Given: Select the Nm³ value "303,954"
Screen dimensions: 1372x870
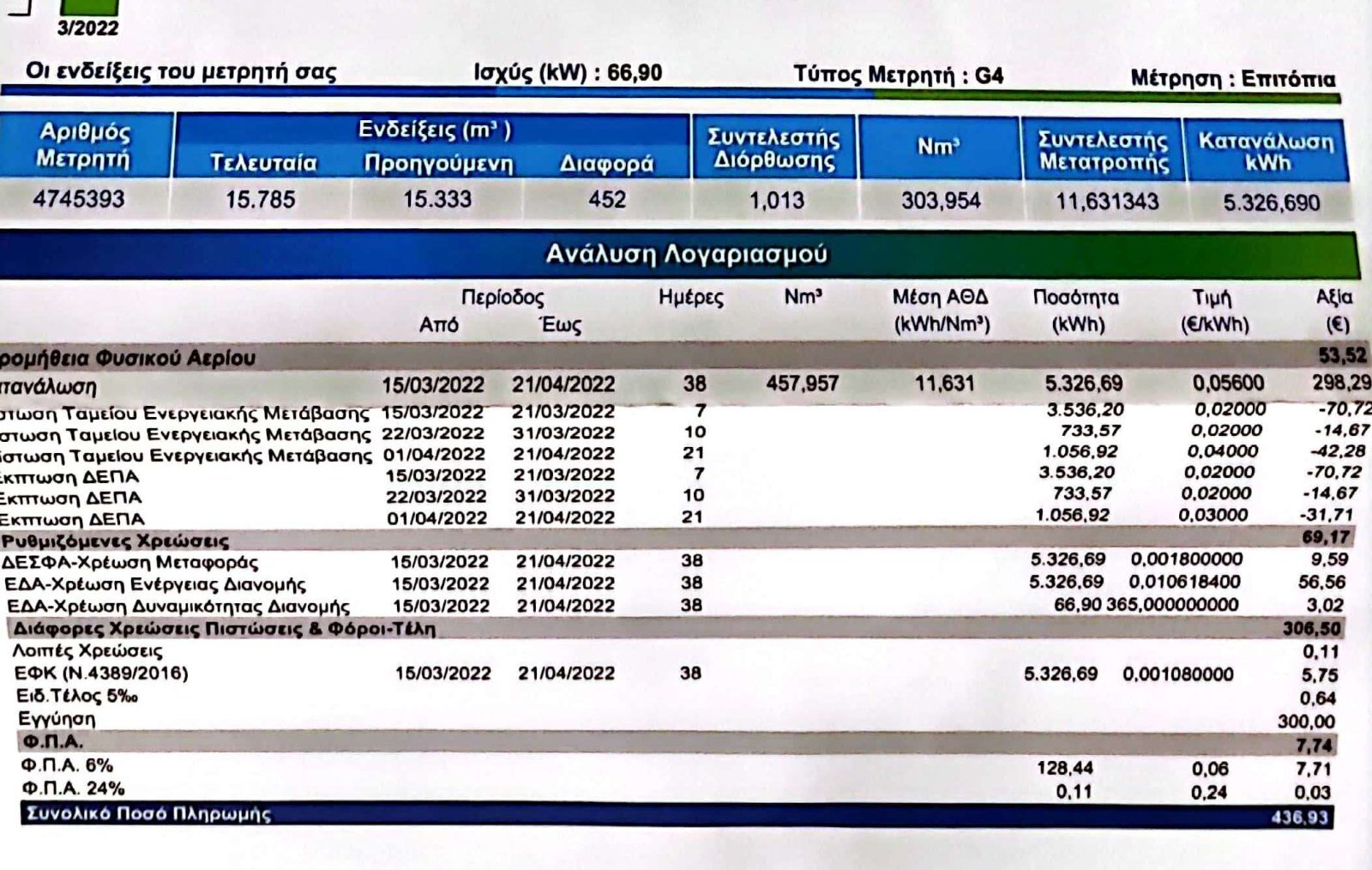Looking at the screenshot, I should point(941,201).
